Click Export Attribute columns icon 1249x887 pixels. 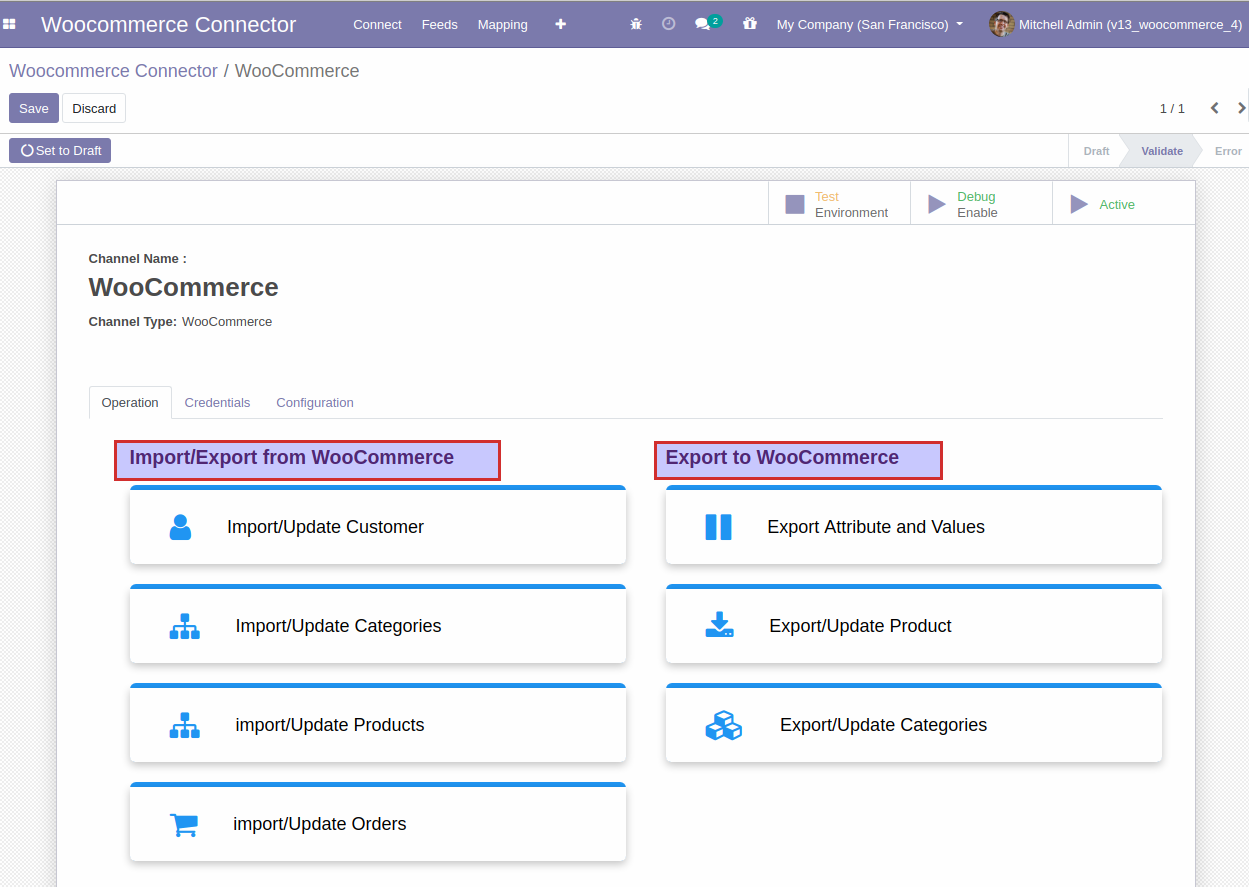719,527
